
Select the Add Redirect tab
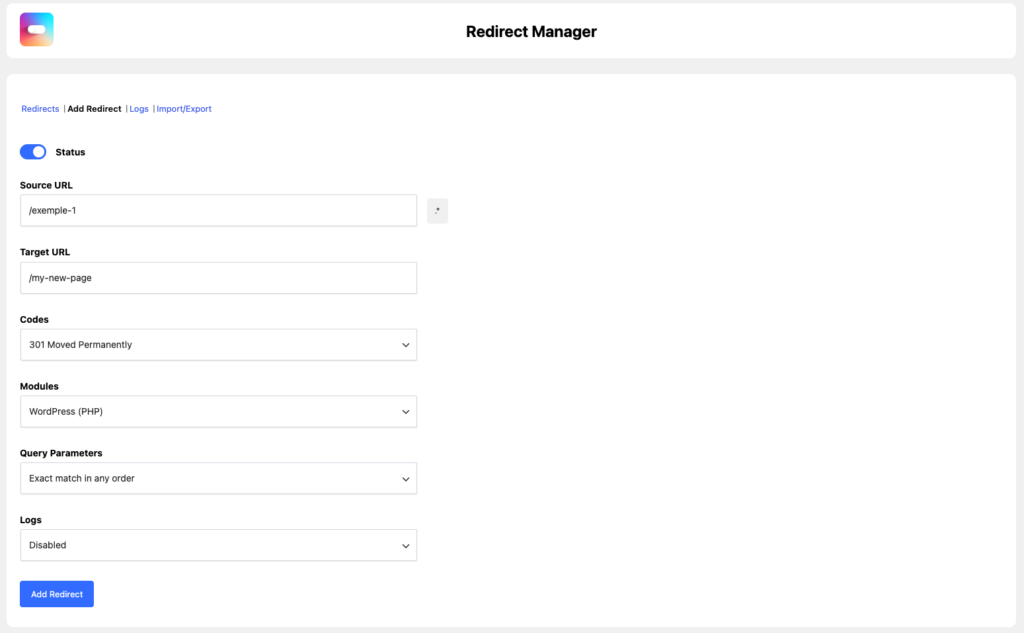coord(94,109)
